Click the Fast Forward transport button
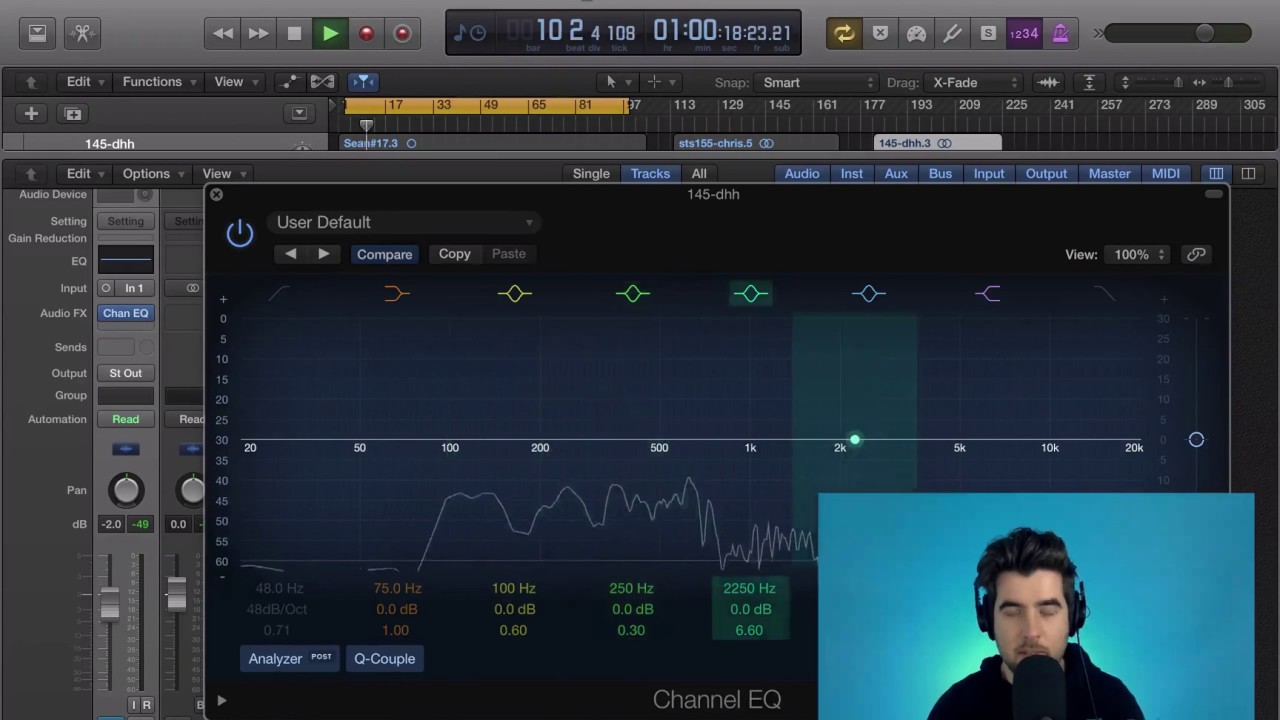This screenshot has height=720, width=1280. click(x=258, y=33)
